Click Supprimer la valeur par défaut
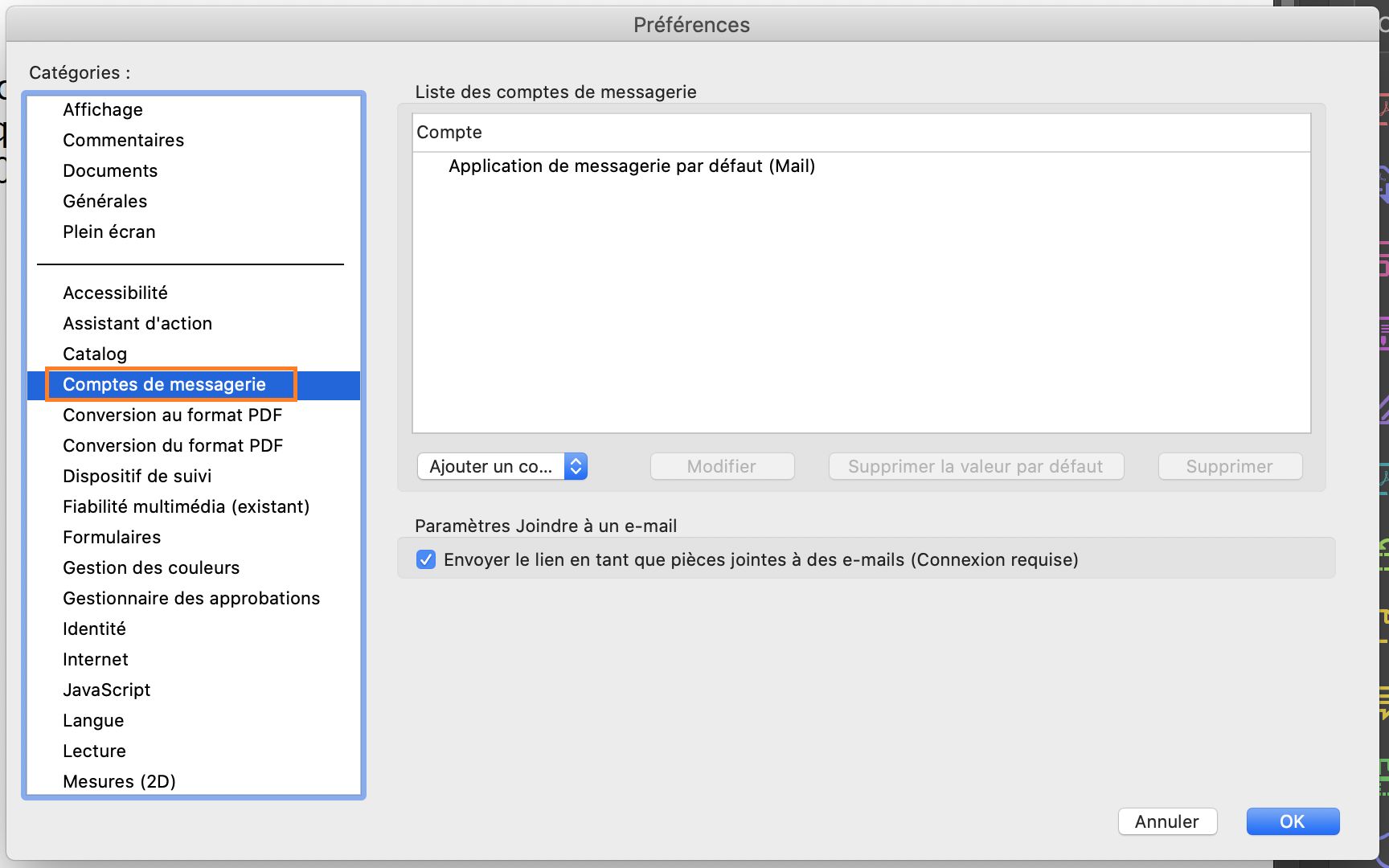 click(x=976, y=466)
